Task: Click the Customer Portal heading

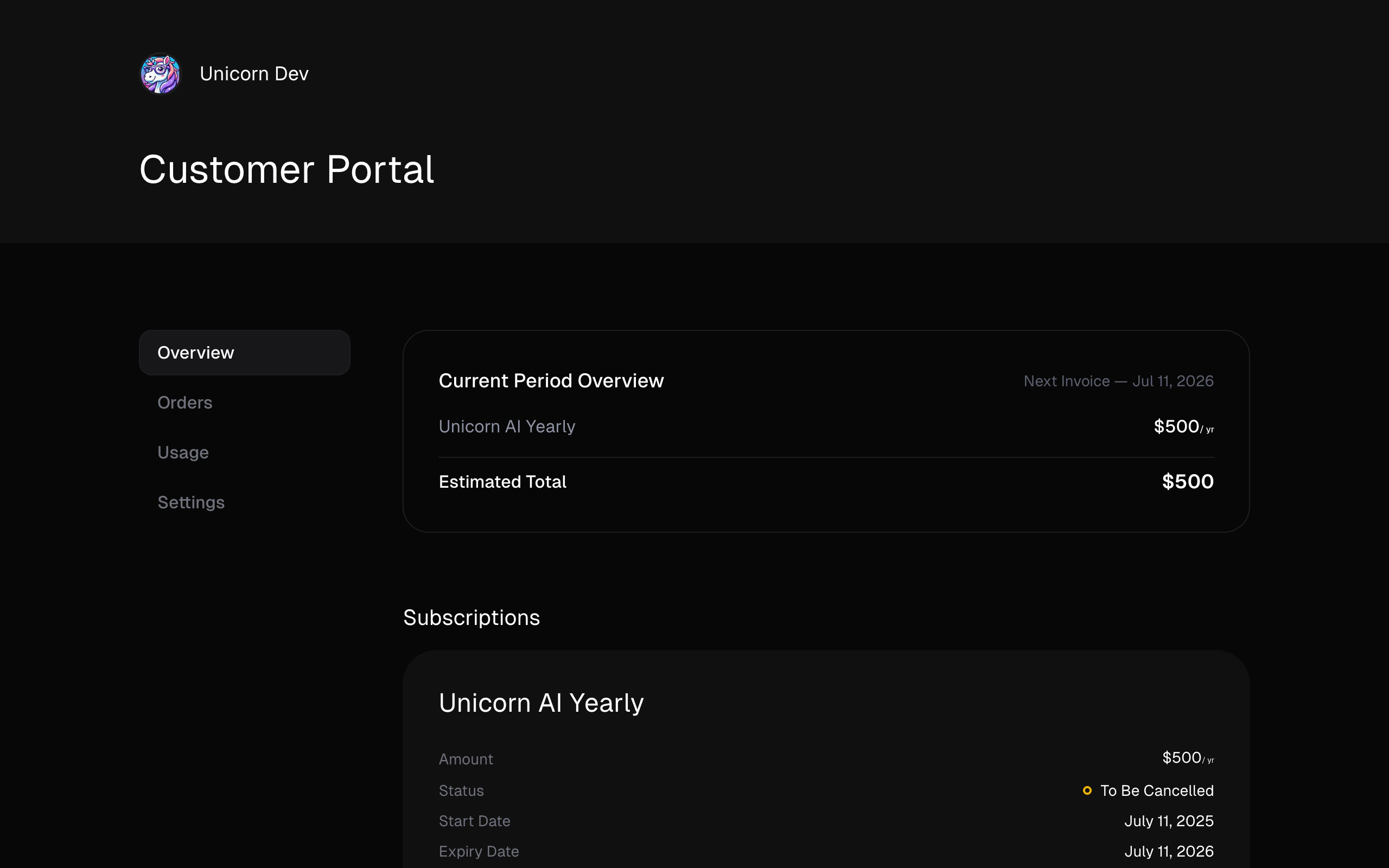Action: coord(286,169)
